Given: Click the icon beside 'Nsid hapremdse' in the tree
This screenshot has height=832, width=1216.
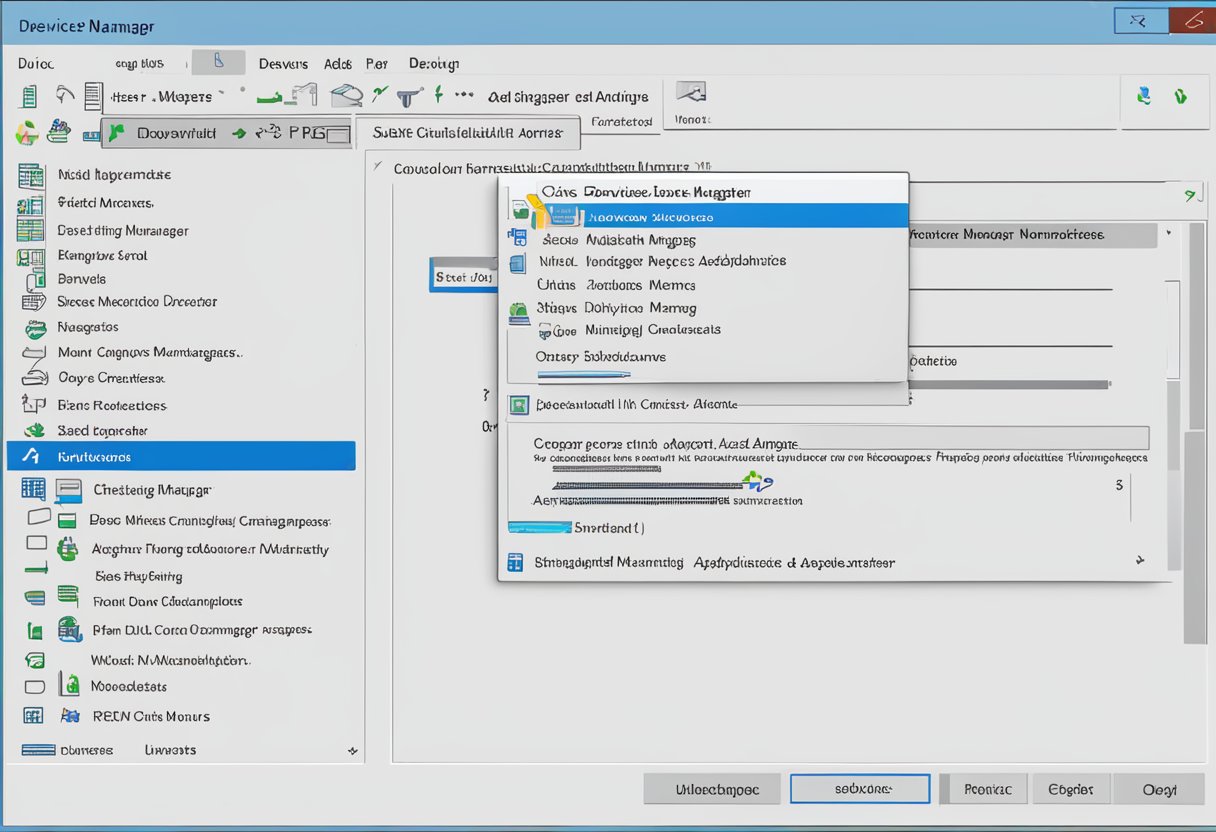Looking at the screenshot, I should pos(31,176).
